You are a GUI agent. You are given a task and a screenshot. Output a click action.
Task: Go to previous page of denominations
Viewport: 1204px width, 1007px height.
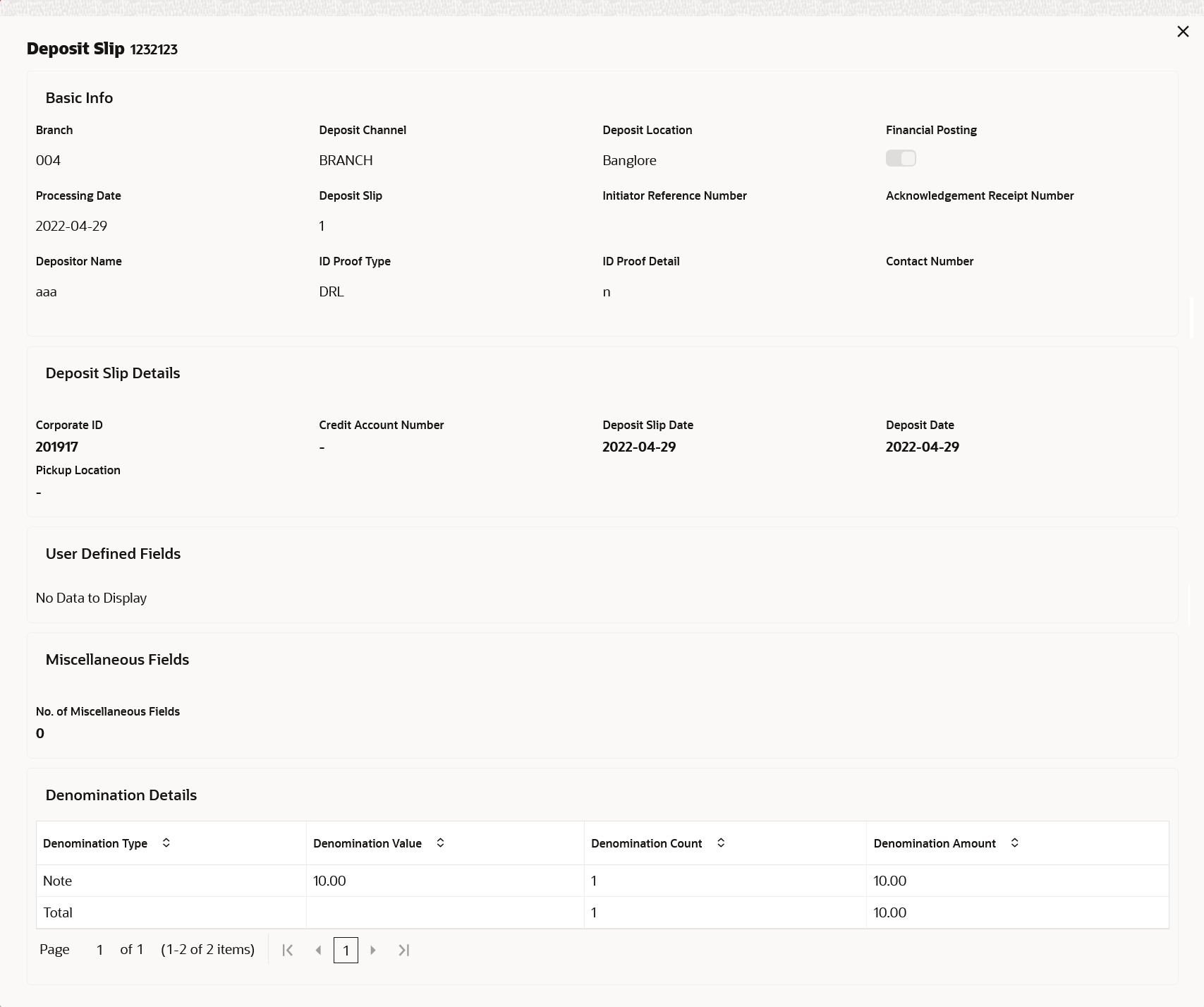(x=318, y=950)
